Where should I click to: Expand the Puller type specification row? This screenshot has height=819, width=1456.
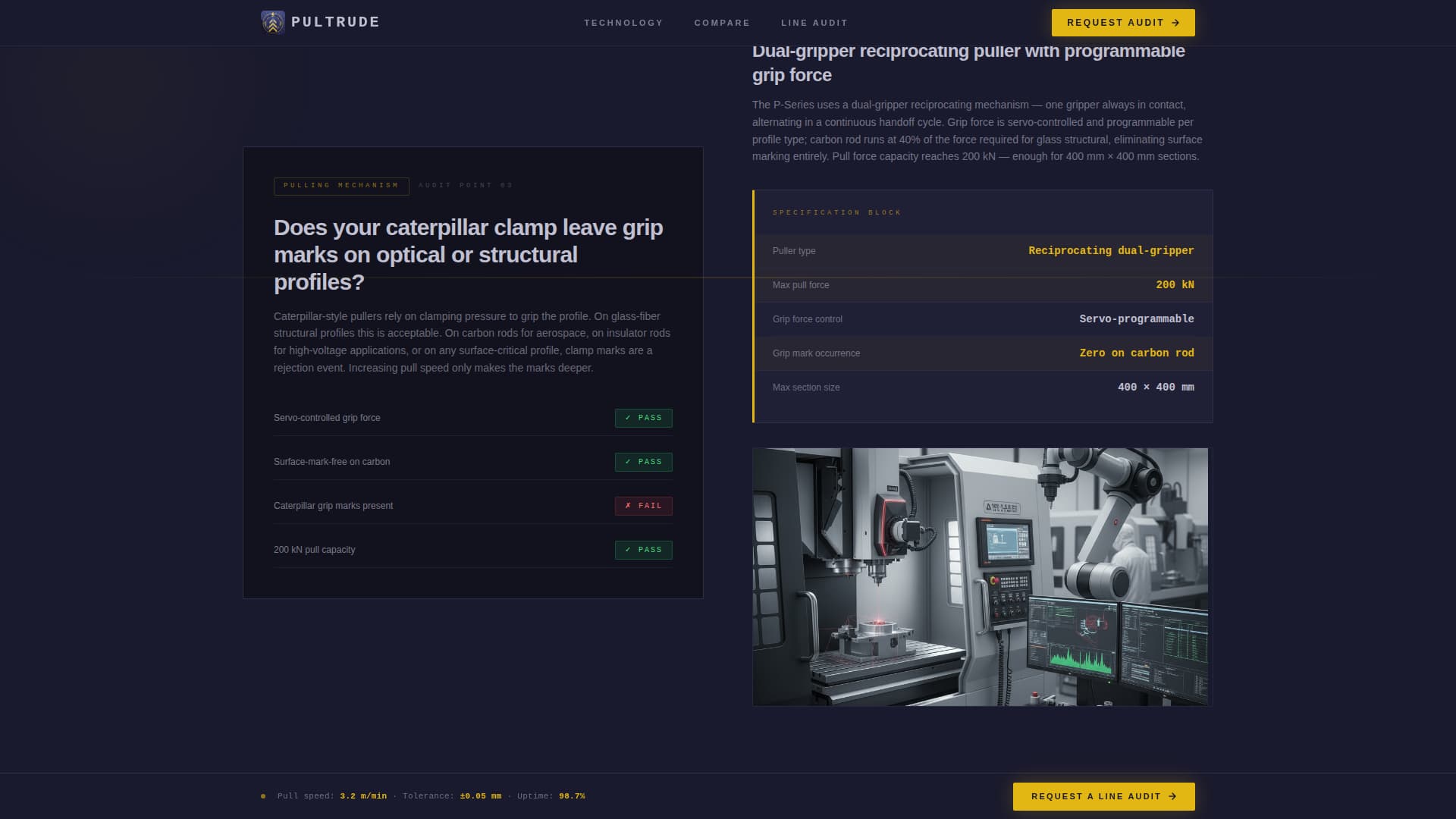(982, 251)
